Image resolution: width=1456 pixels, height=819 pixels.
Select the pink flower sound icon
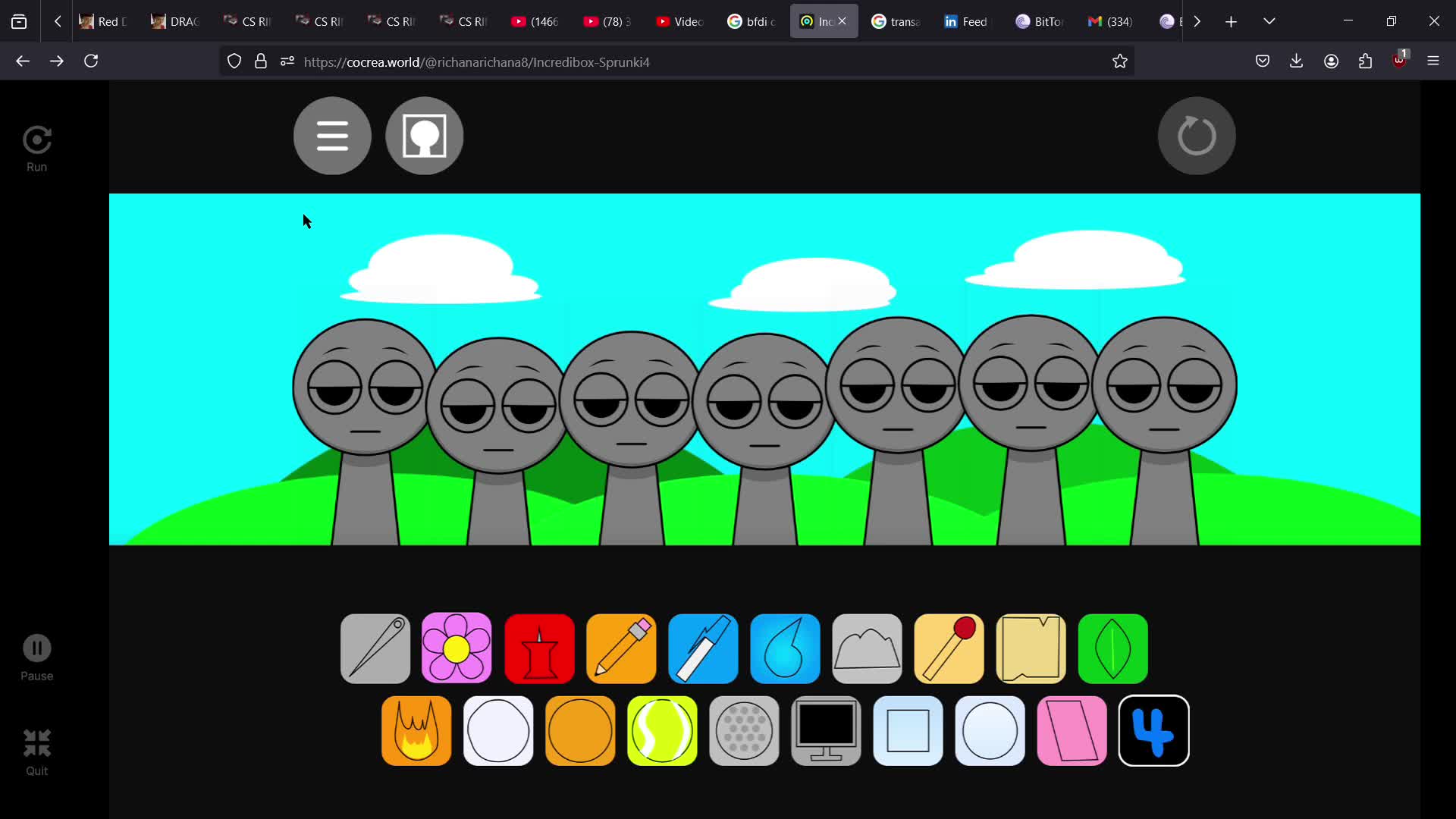coord(457,648)
